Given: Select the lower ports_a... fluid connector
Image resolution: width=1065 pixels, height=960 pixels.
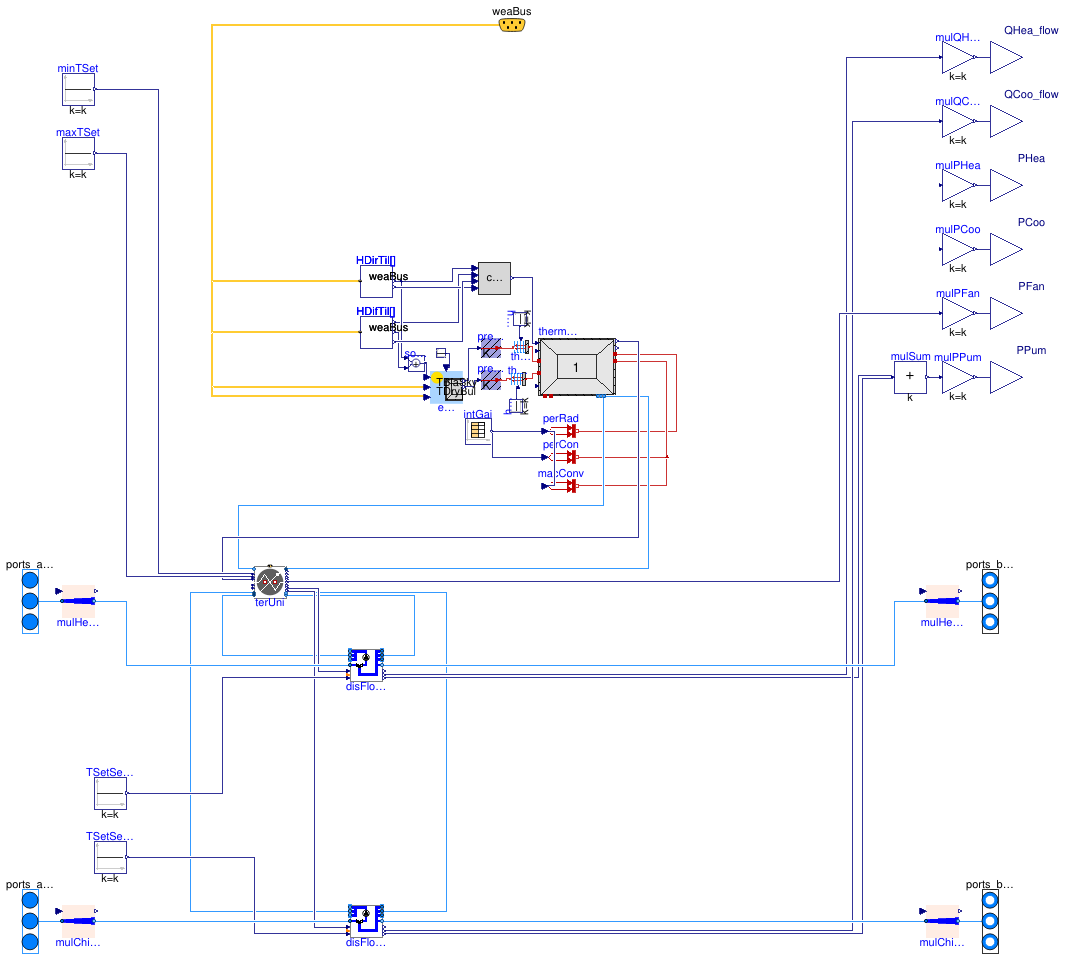Looking at the screenshot, I should pyautogui.click(x=31, y=921).
